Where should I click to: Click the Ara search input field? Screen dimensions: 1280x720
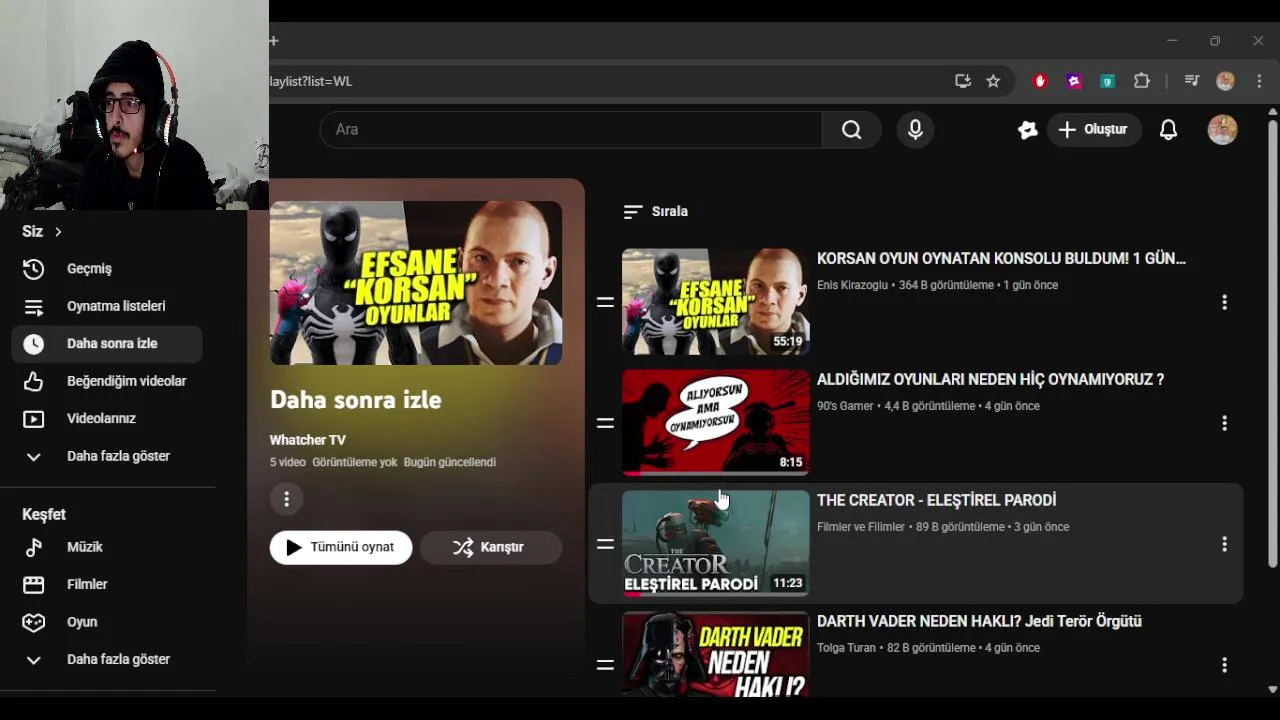coord(571,130)
